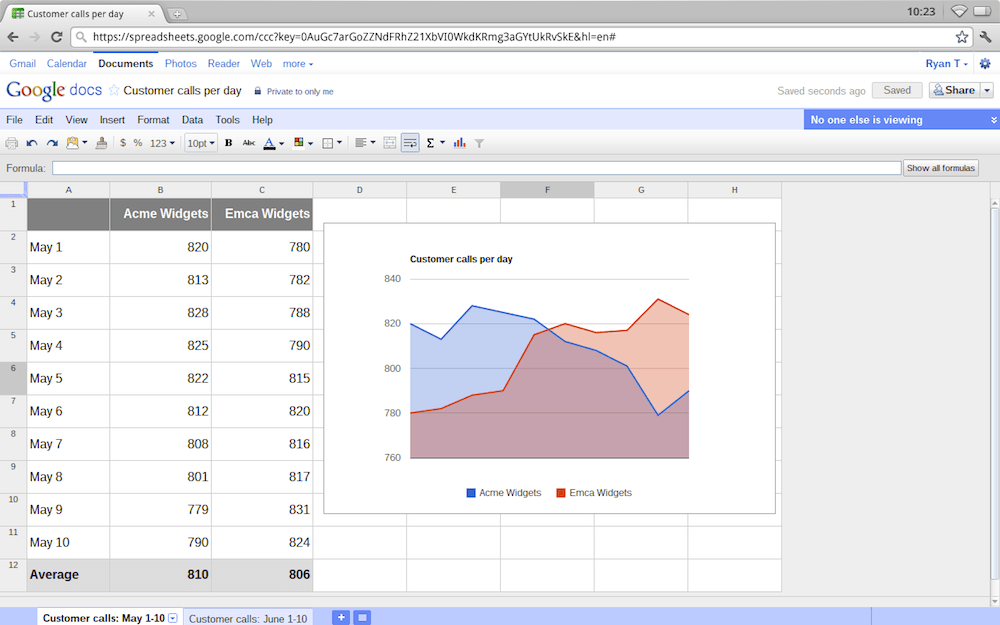Screen dimensions: 1000x625
Task: Click the Show all formulas button
Action: (941, 168)
